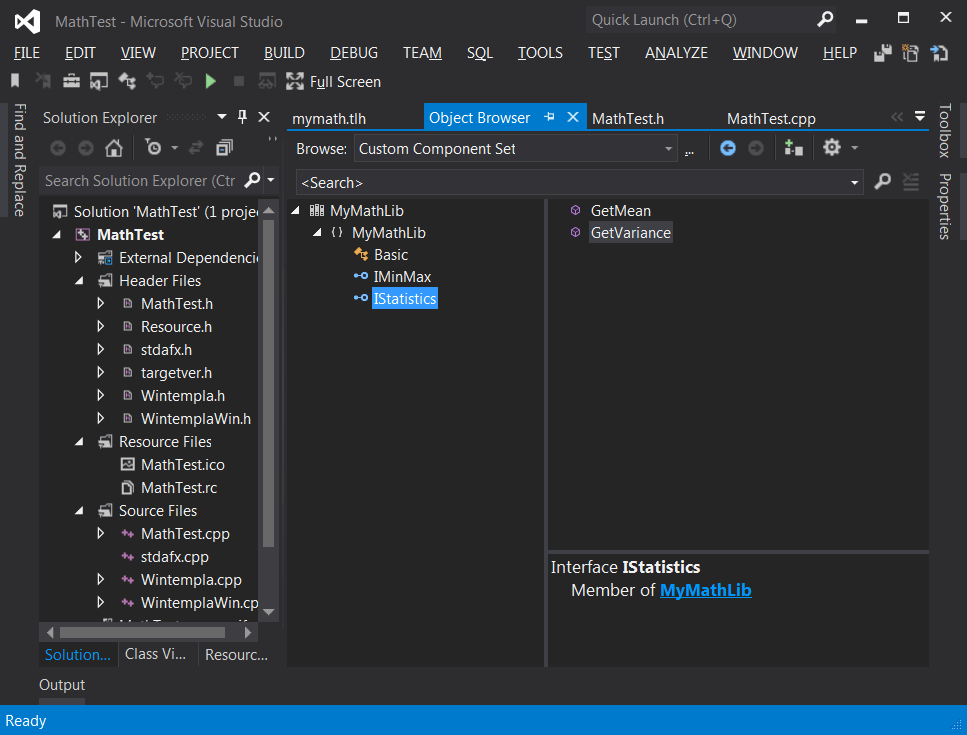Collapse the MyMathLib library root node

coord(295,211)
